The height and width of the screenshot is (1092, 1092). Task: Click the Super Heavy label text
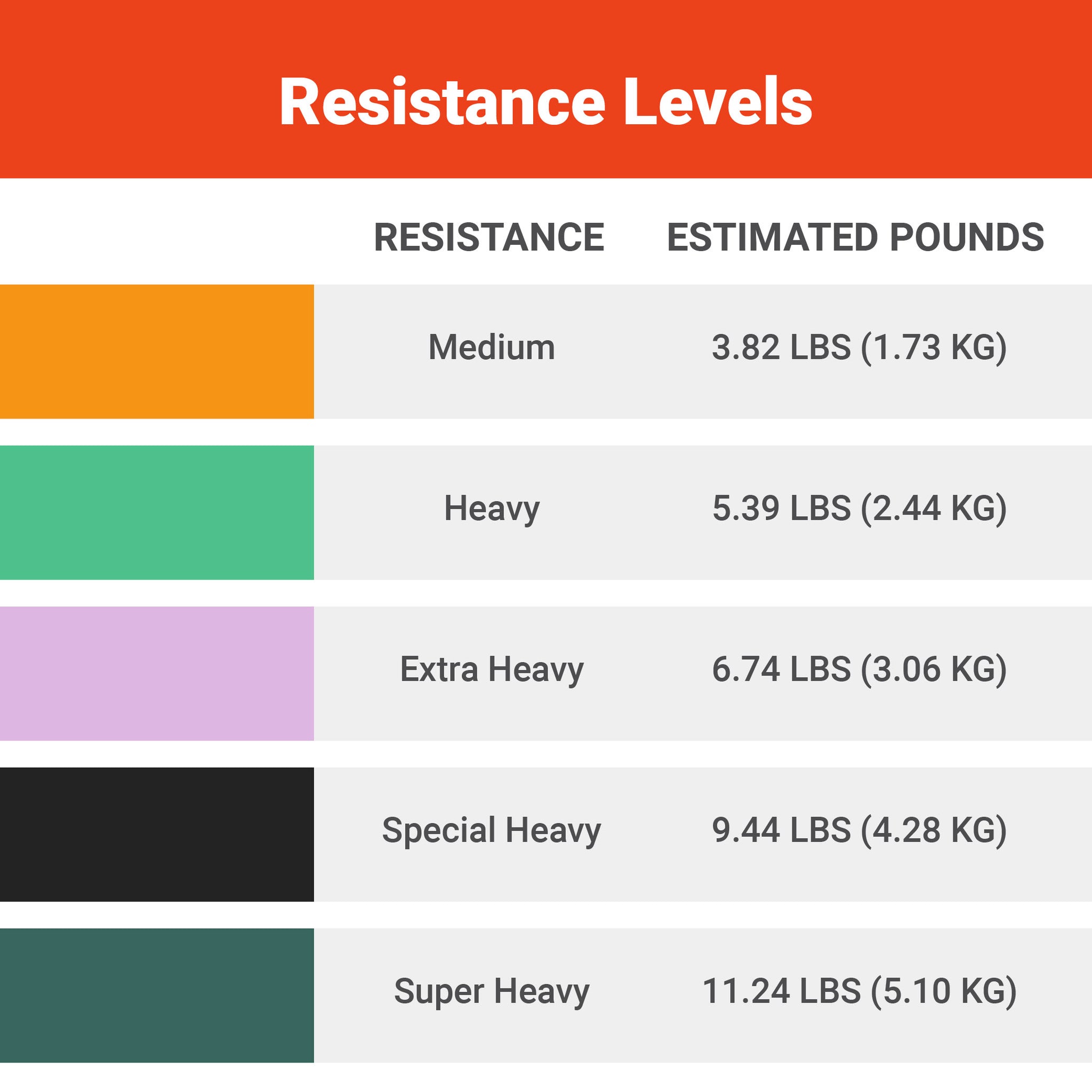pyautogui.click(x=491, y=991)
